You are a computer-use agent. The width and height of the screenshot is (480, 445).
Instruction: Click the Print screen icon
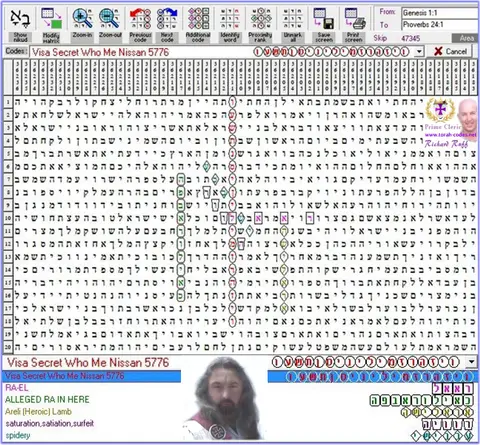355,18
